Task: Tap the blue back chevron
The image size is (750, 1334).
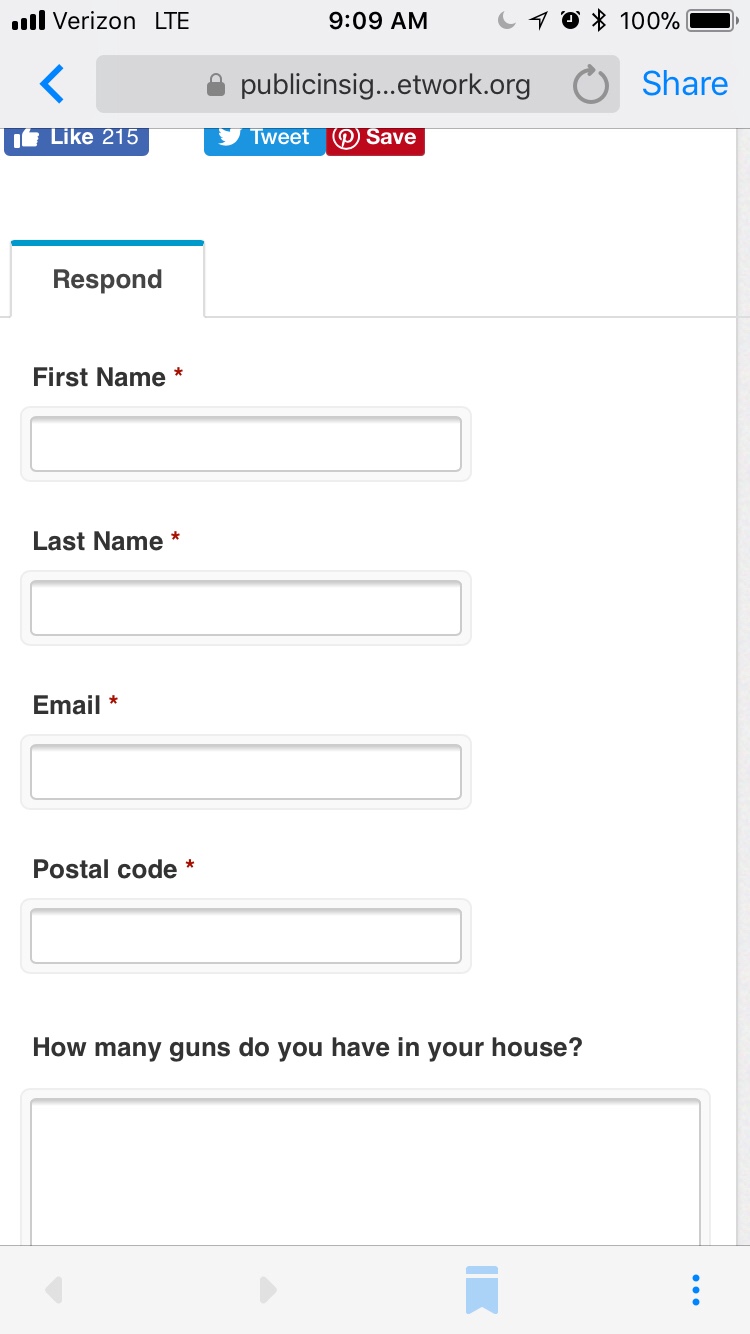Action: click(x=52, y=85)
